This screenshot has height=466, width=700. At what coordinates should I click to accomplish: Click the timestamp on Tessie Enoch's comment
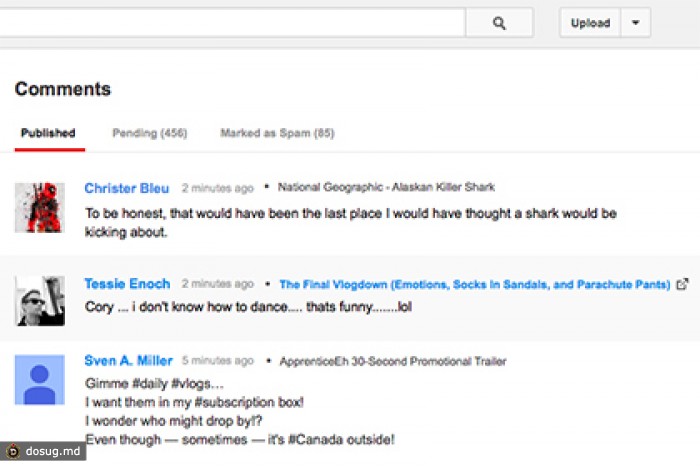218,285
